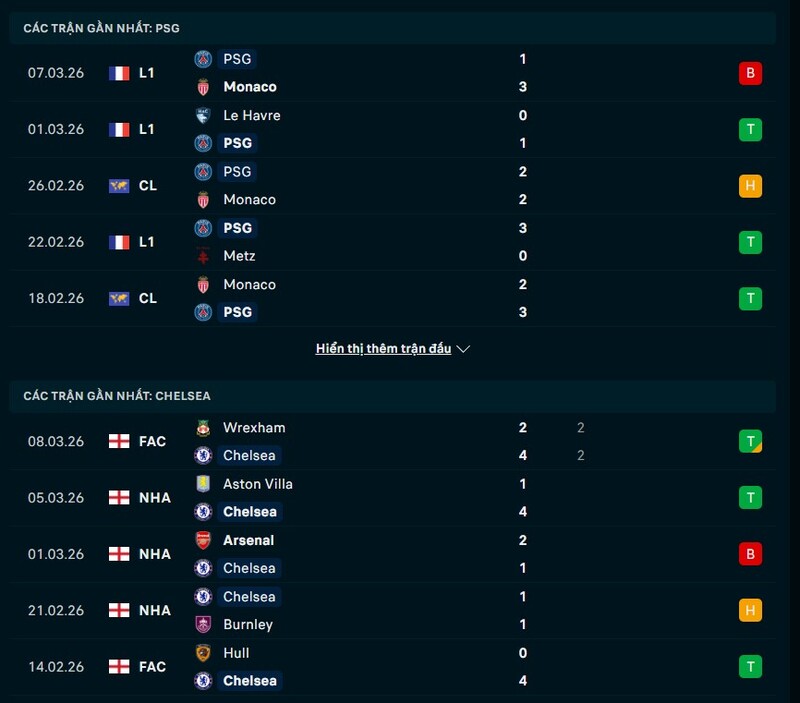Click the red B loss badge for PSG-Monaco
This screenshot has width=800, height=703.
click(x=751, y=73)
